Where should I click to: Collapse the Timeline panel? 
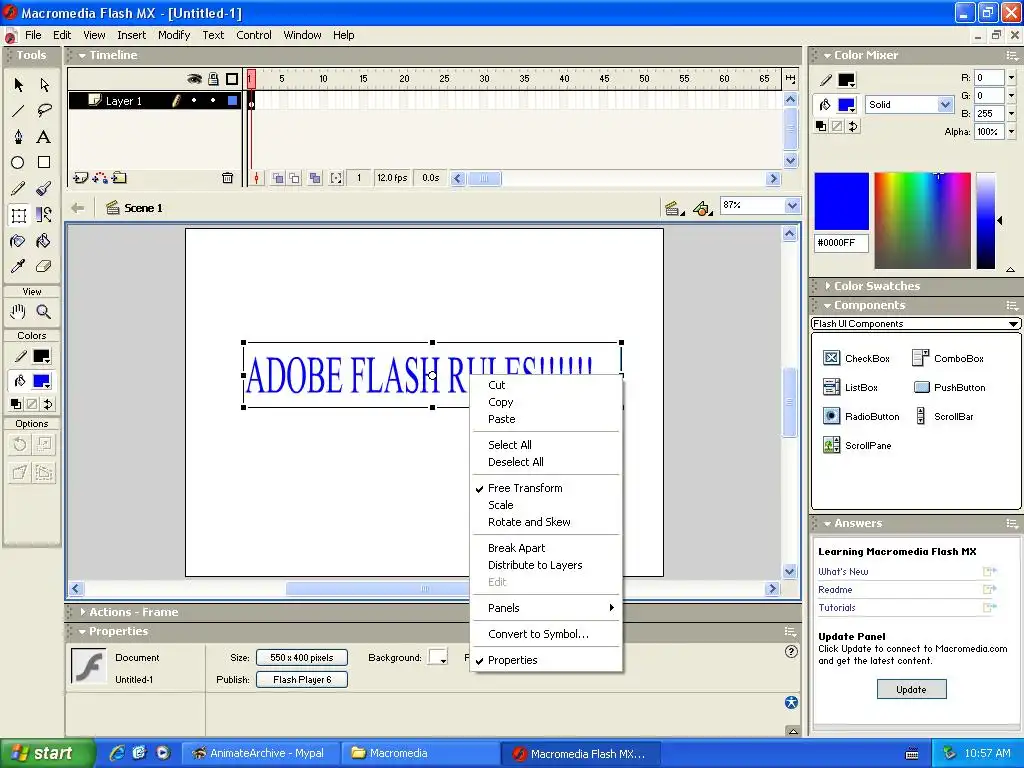click(82, 56)
